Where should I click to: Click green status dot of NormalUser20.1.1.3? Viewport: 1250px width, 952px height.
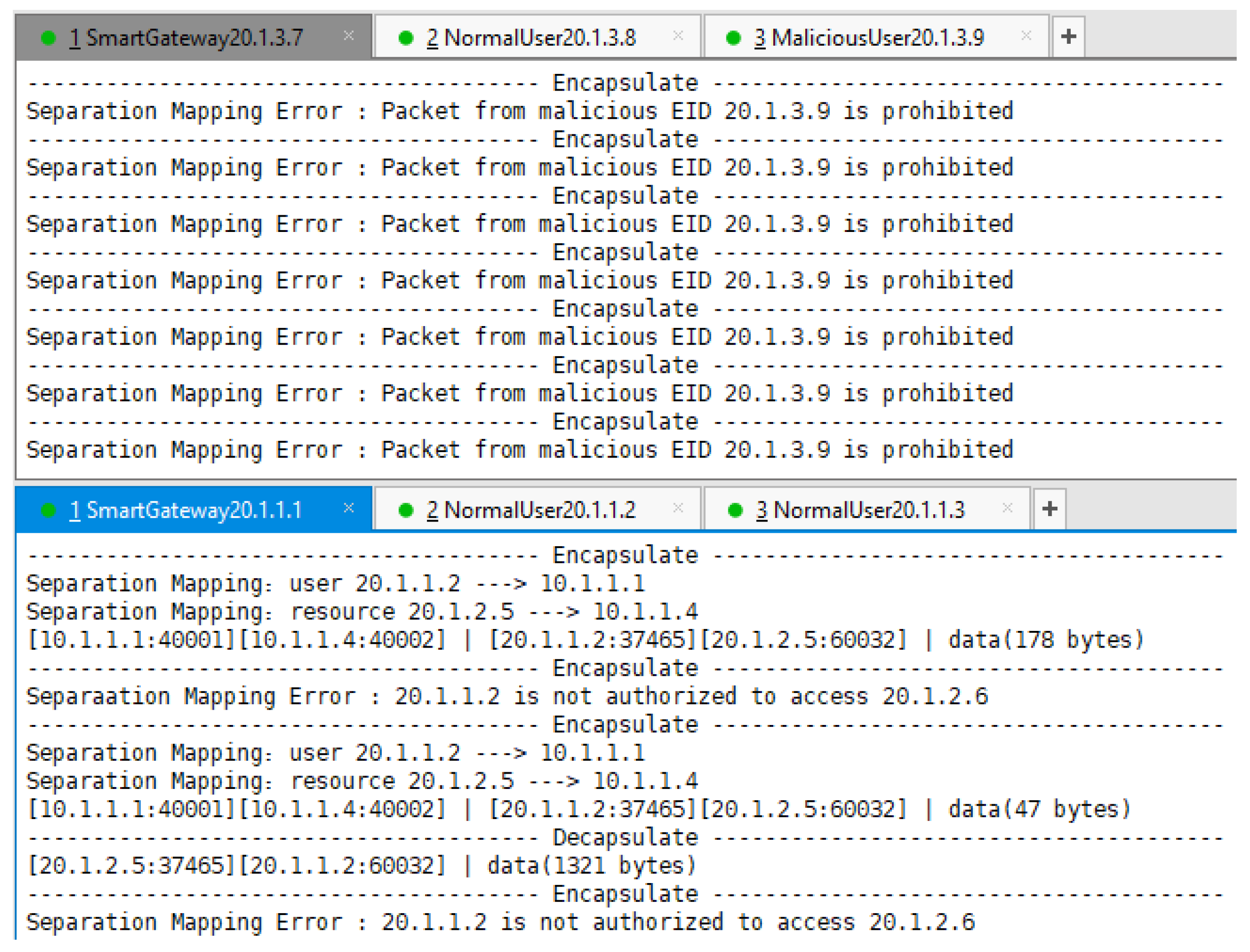735,509
